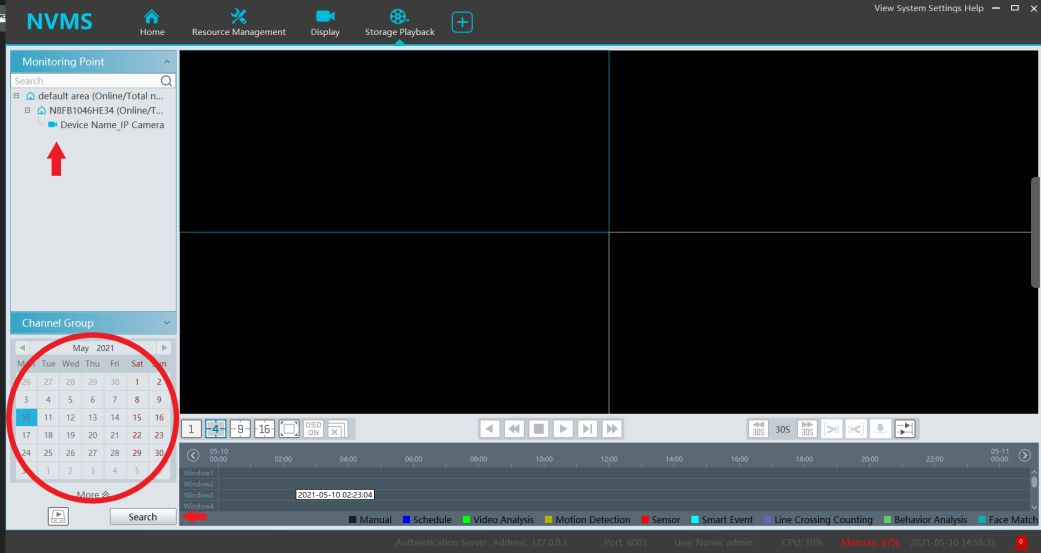This screenshot has height=553, width=1041.
Task: Click the fast forward playback button
Action: click(612, 429)
